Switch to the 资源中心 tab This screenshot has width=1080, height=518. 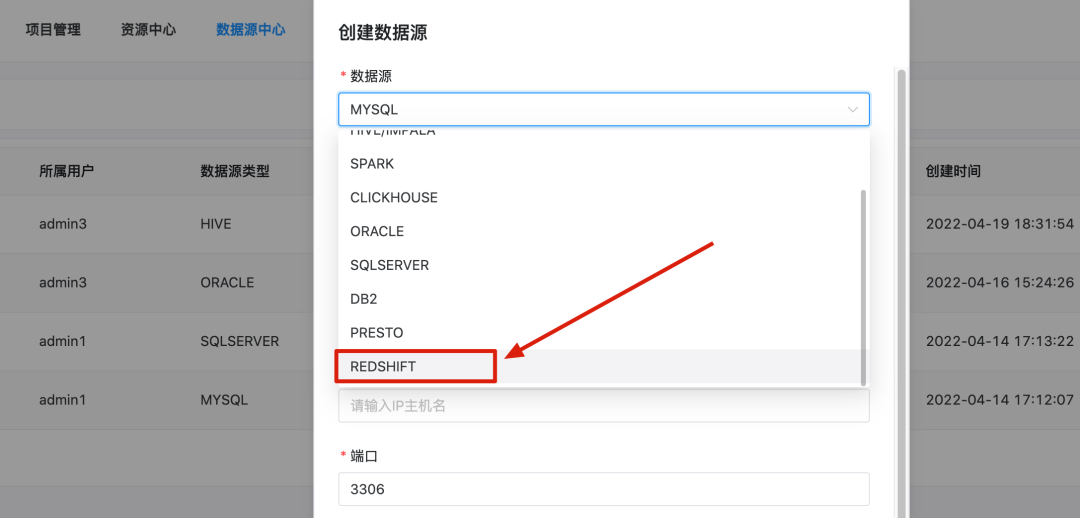(148, 30)
